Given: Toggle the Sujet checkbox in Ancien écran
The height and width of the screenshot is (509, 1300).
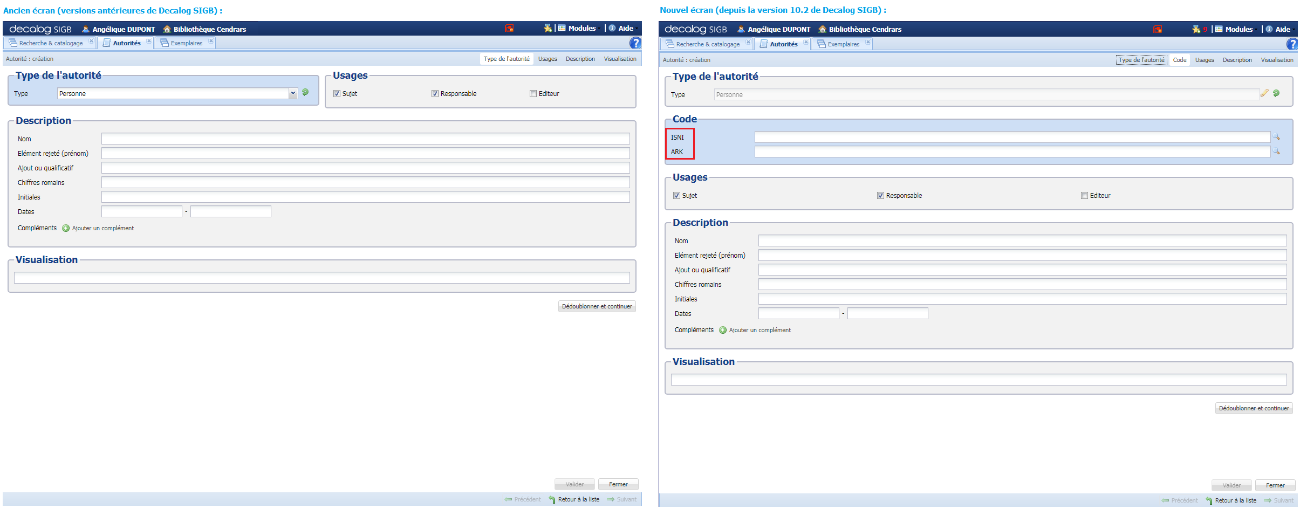Looking at the screenshot, I should 336,93.
